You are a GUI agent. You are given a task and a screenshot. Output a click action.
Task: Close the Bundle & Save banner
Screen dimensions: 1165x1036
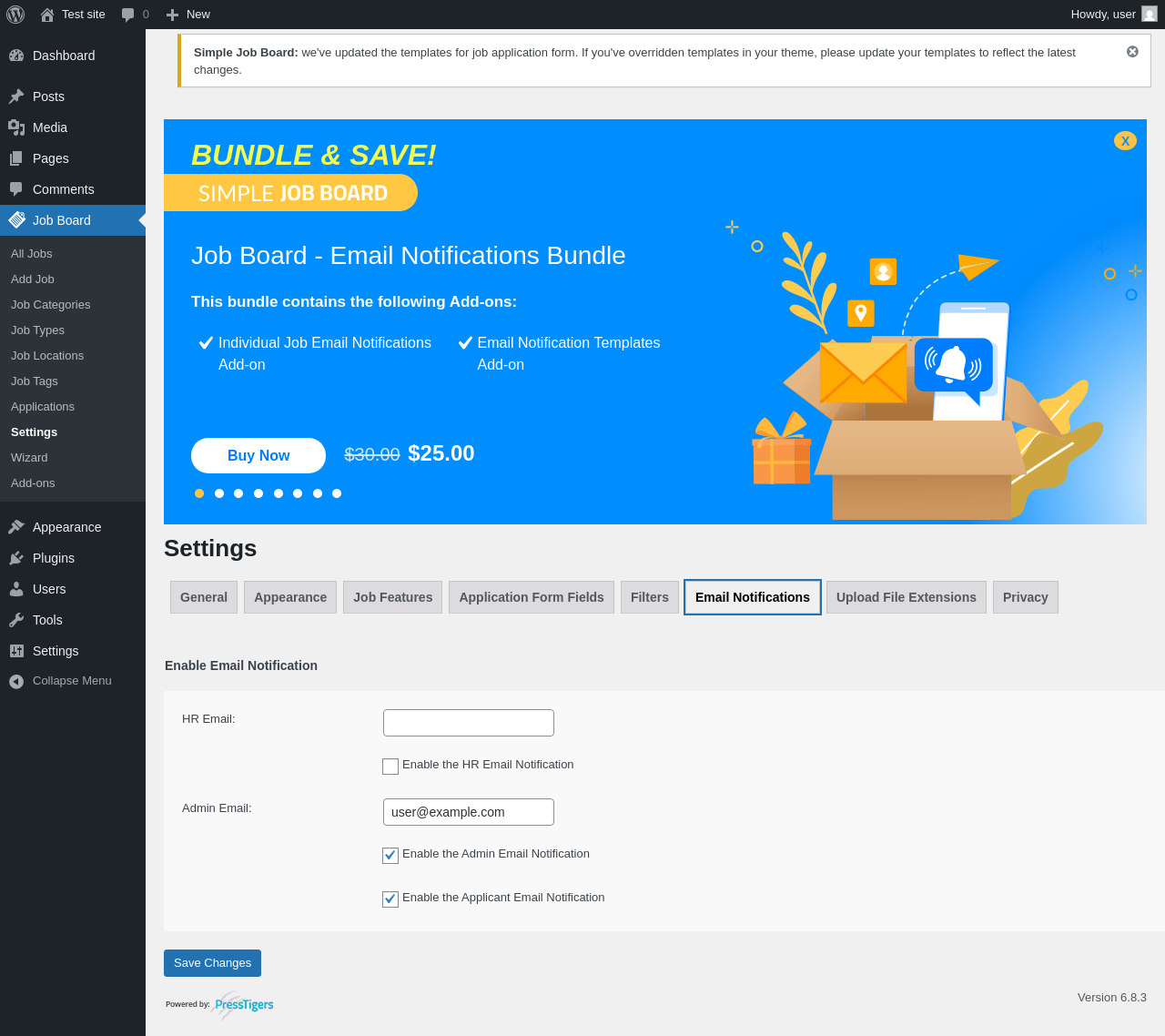(x=1125, y=141)
